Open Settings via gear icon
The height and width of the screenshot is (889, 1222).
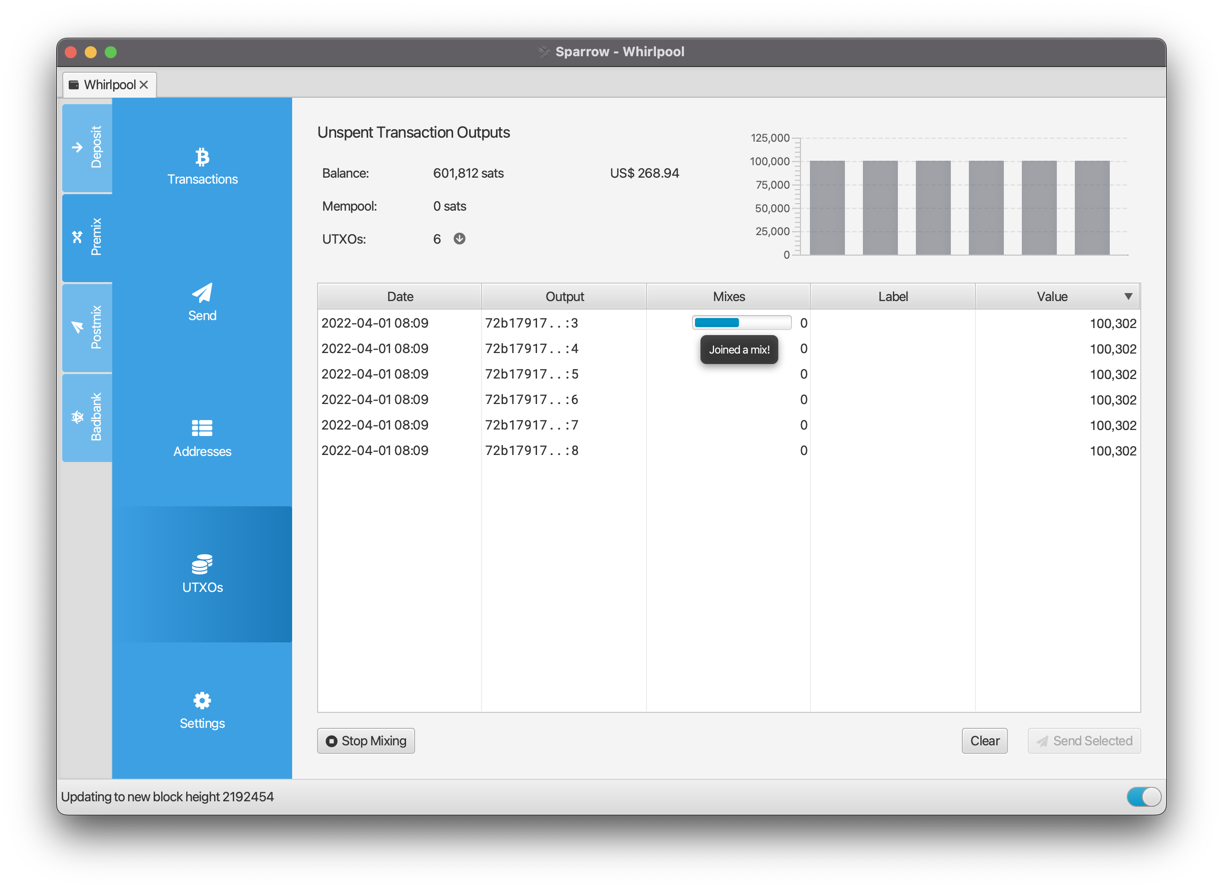(202, 700)
